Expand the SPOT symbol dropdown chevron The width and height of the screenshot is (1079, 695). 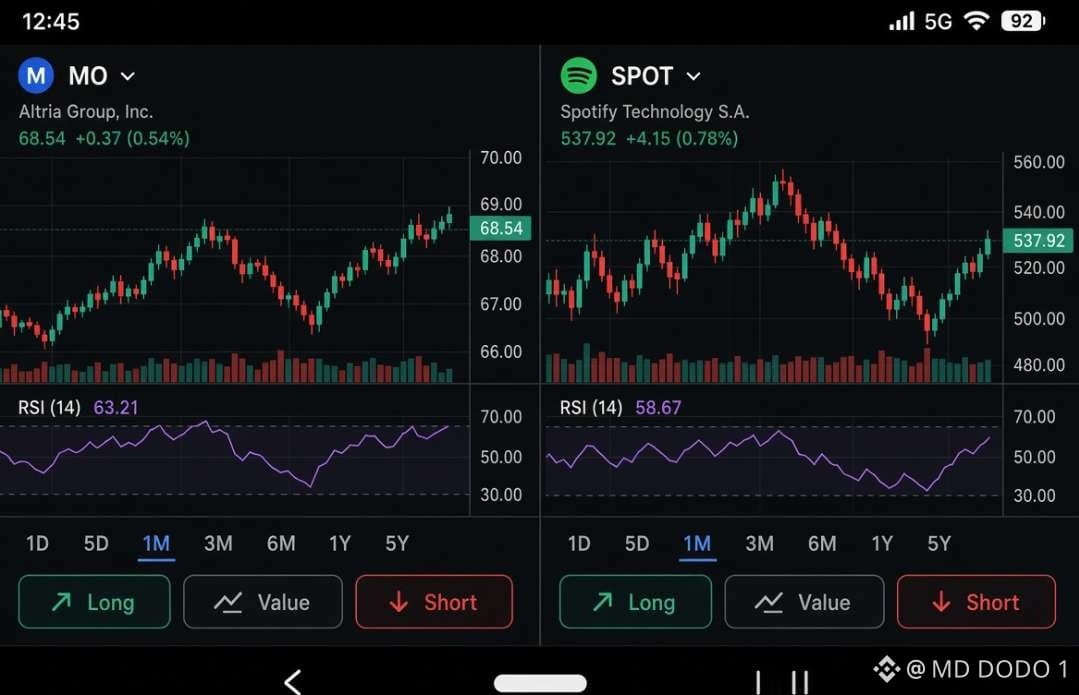[694, 76]
